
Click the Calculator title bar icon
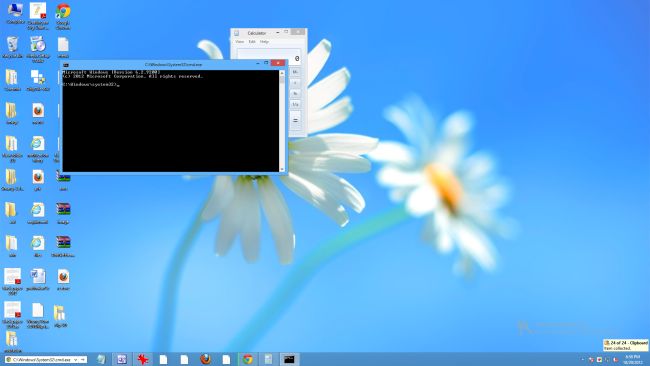click(x=237, y=33)
